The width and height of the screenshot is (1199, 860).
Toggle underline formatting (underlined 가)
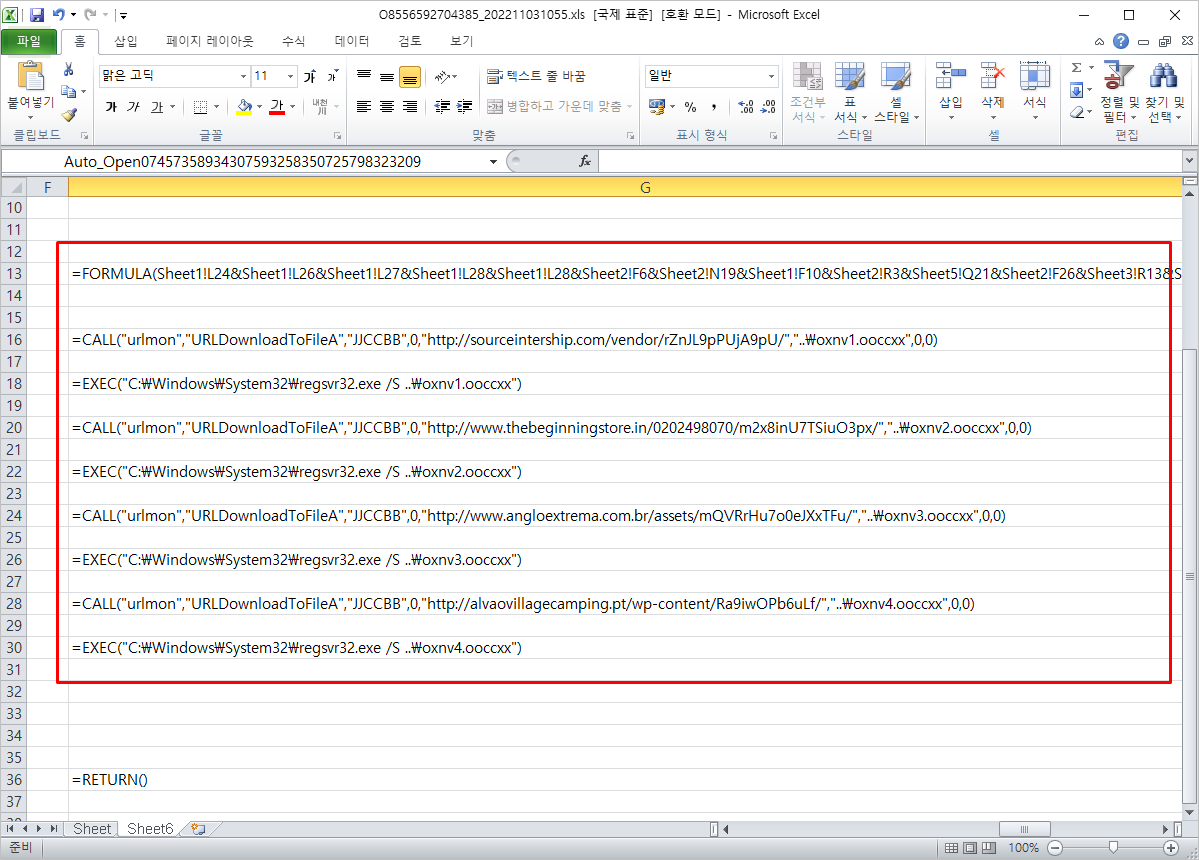[157, 107]
